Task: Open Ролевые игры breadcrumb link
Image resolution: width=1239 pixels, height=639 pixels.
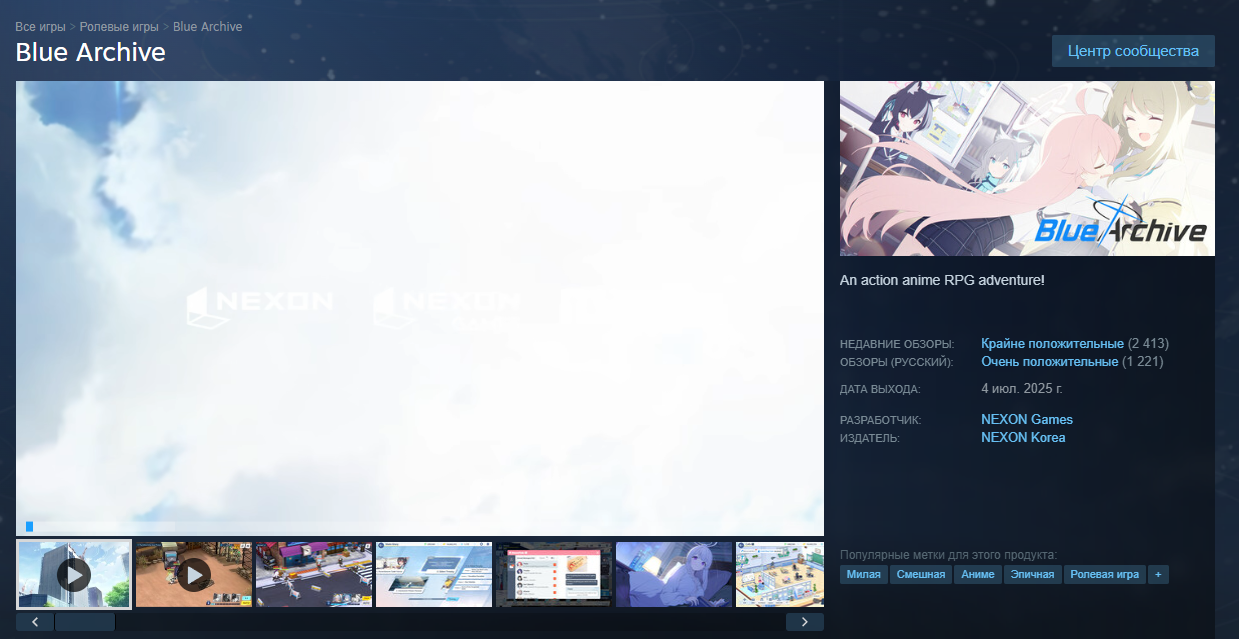Action: click(119, 26)
